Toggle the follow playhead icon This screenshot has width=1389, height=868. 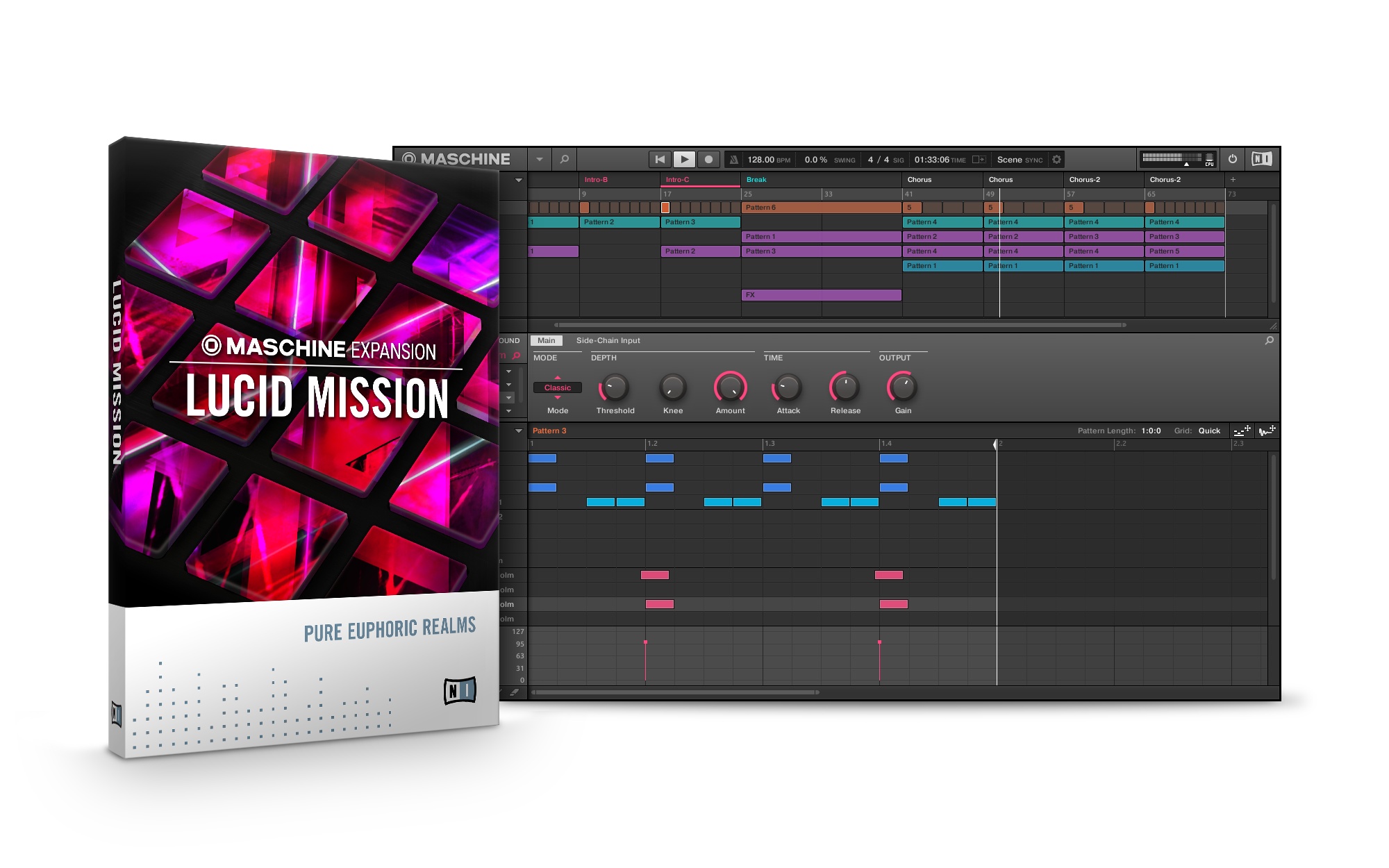[979, 160]
